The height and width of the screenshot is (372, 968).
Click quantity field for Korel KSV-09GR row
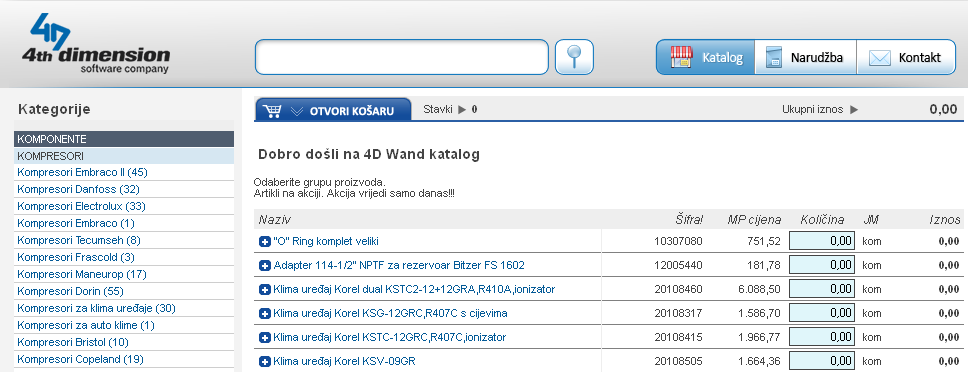pyautogui.click(x=822, y=362)
